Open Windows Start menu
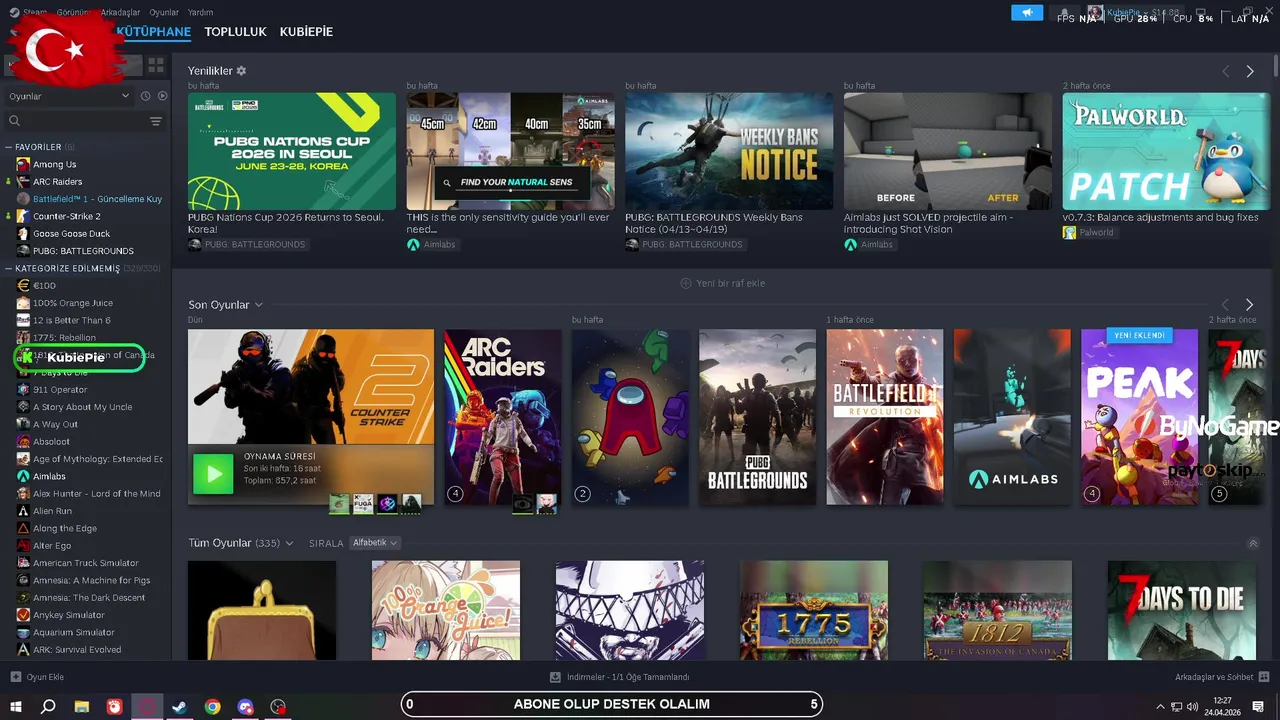Screen dimensions: 1280x720 coord(15,707)
